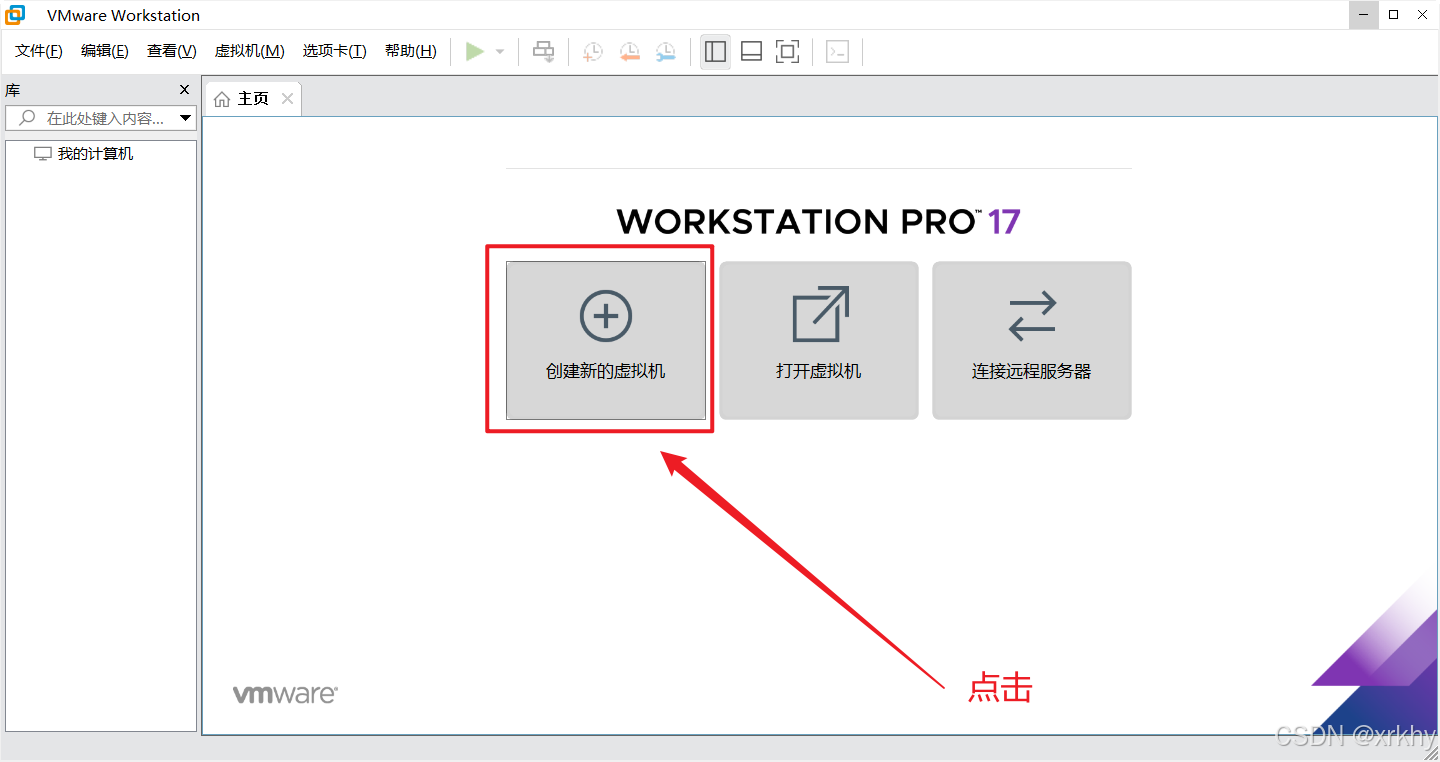
Task: Open the 查看(V) menu
Action: point(172,51)
